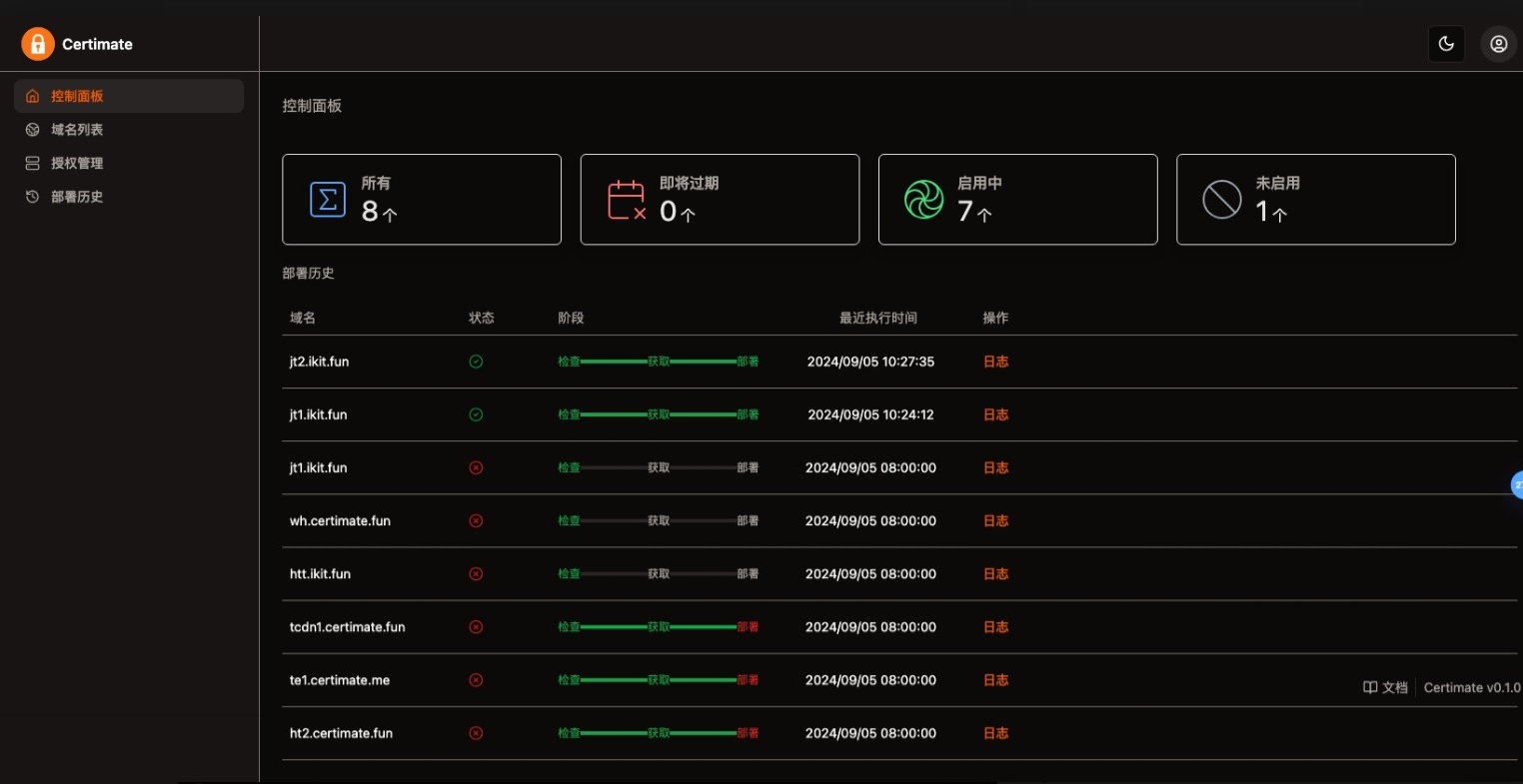Click the calendar-x icon in 即将过期 card
Viewport: 1523px width, 784px height.
click(627, 200)
